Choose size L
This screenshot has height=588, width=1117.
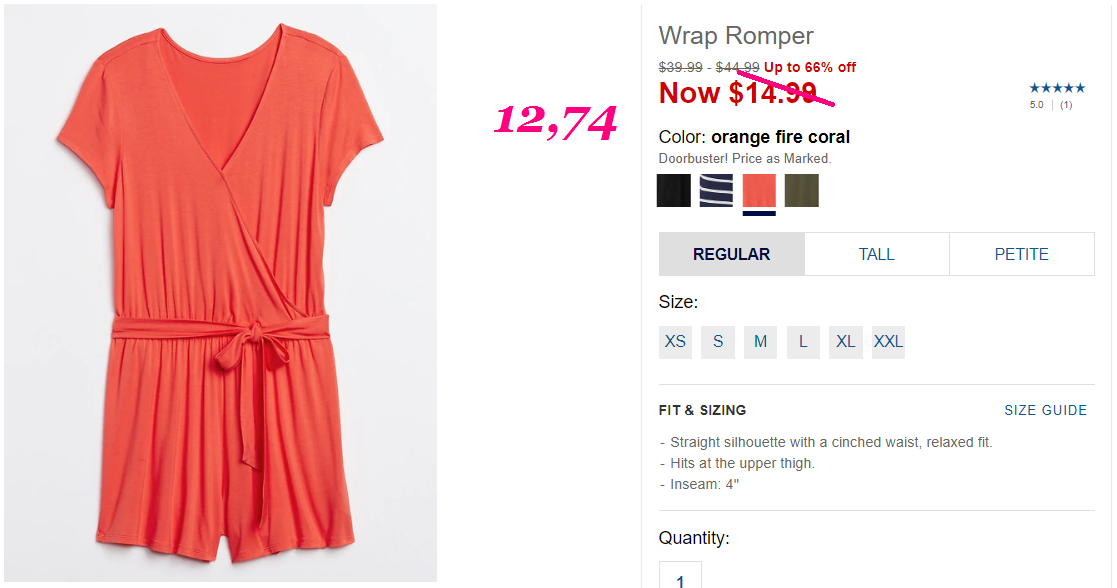(x=804, y=342)
